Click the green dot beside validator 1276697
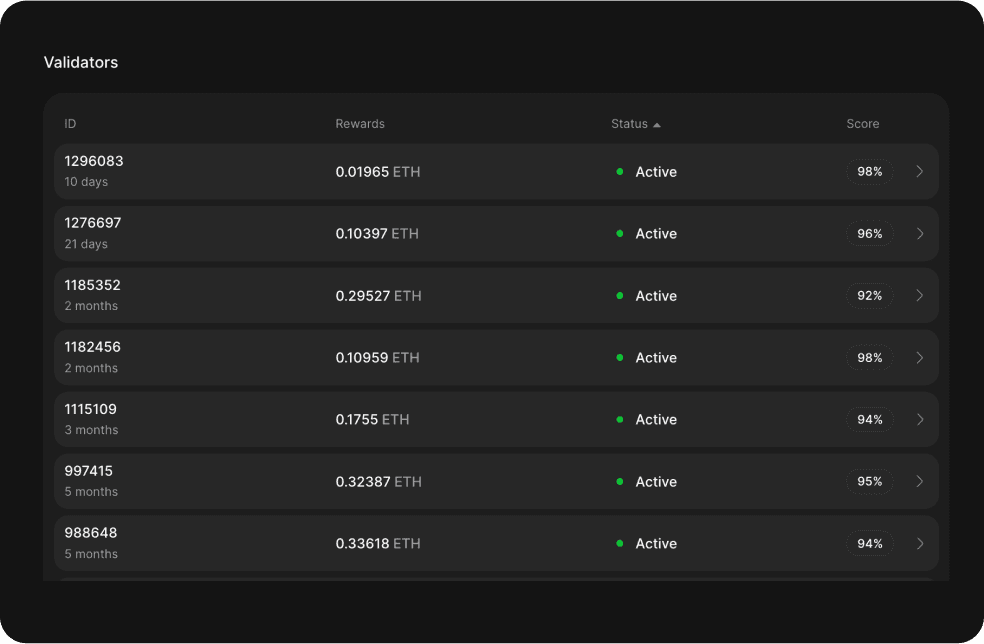 pos(621,233)
